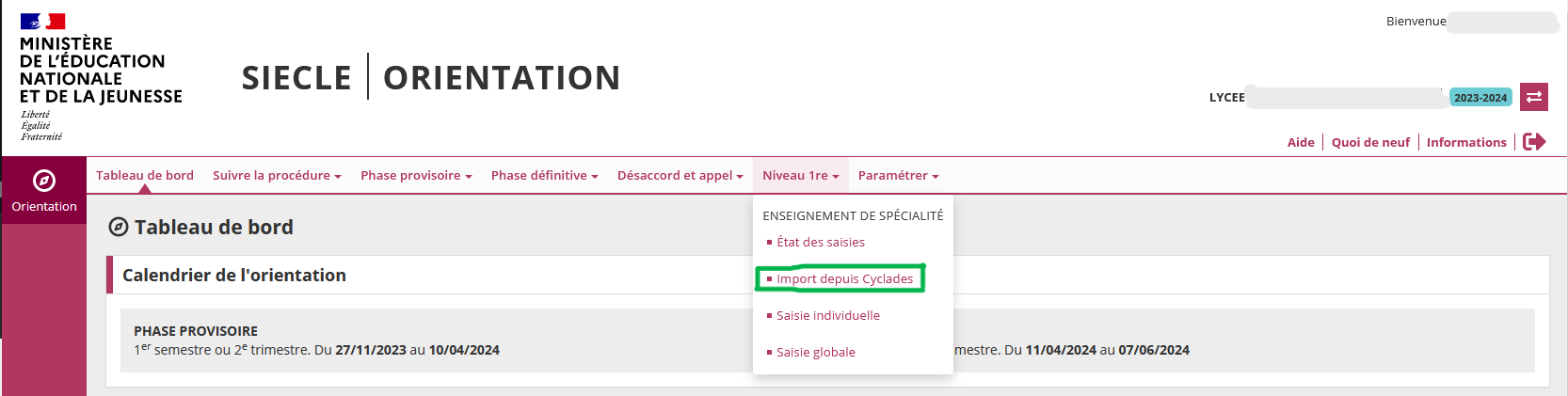Click the French Republic Marianne logo
The height and width of the screenshot is (396, 1568).
42,22
